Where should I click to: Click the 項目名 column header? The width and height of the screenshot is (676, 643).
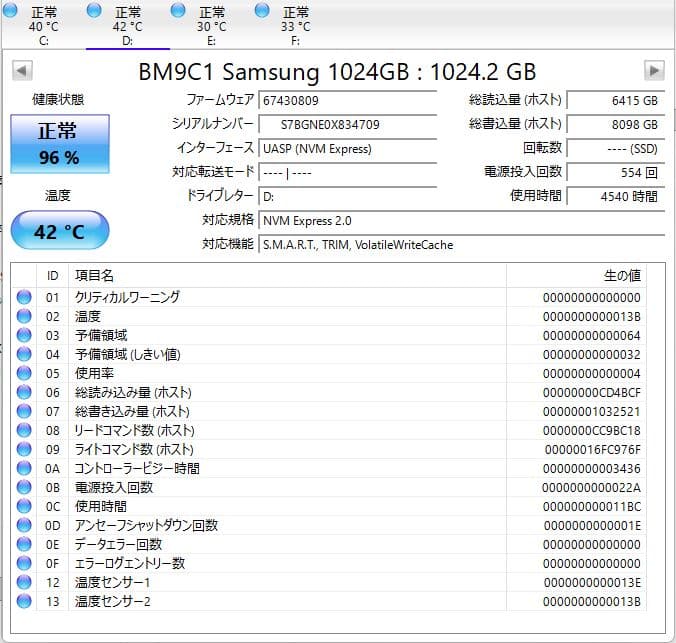[x=288, y=276]
